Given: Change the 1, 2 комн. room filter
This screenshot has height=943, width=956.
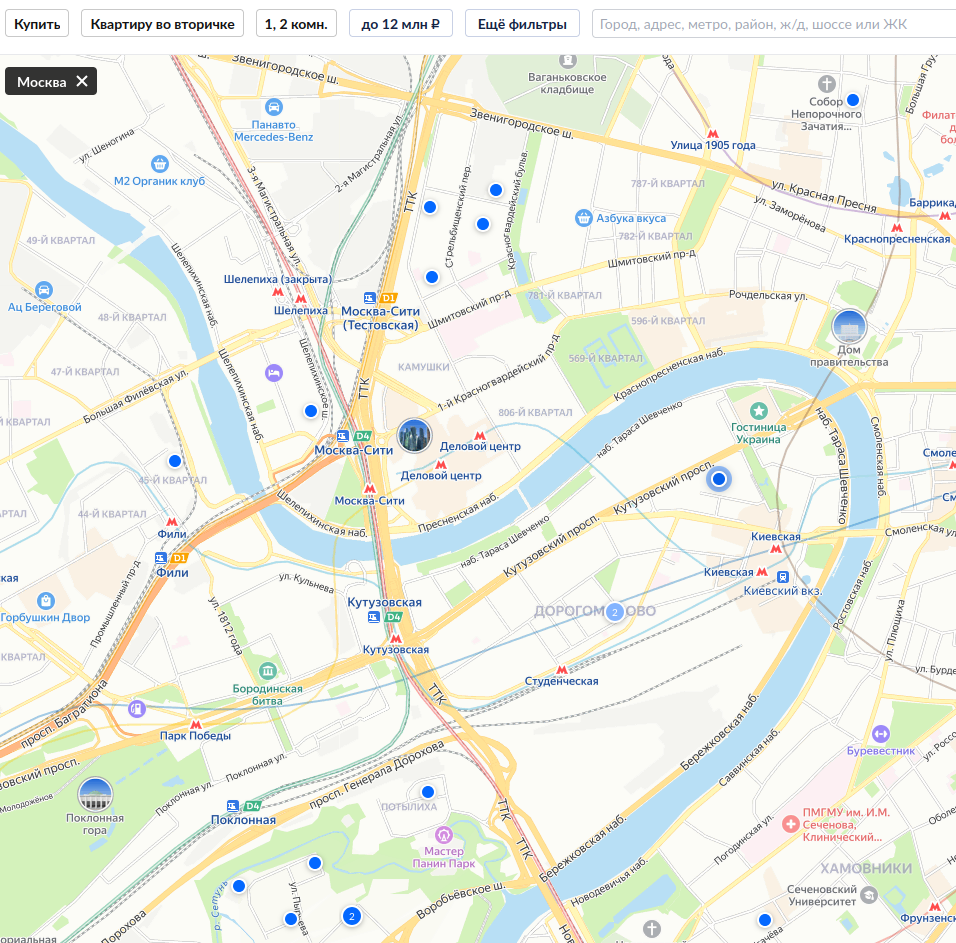Looking at the screenshot, I should [x=296, y=24].
